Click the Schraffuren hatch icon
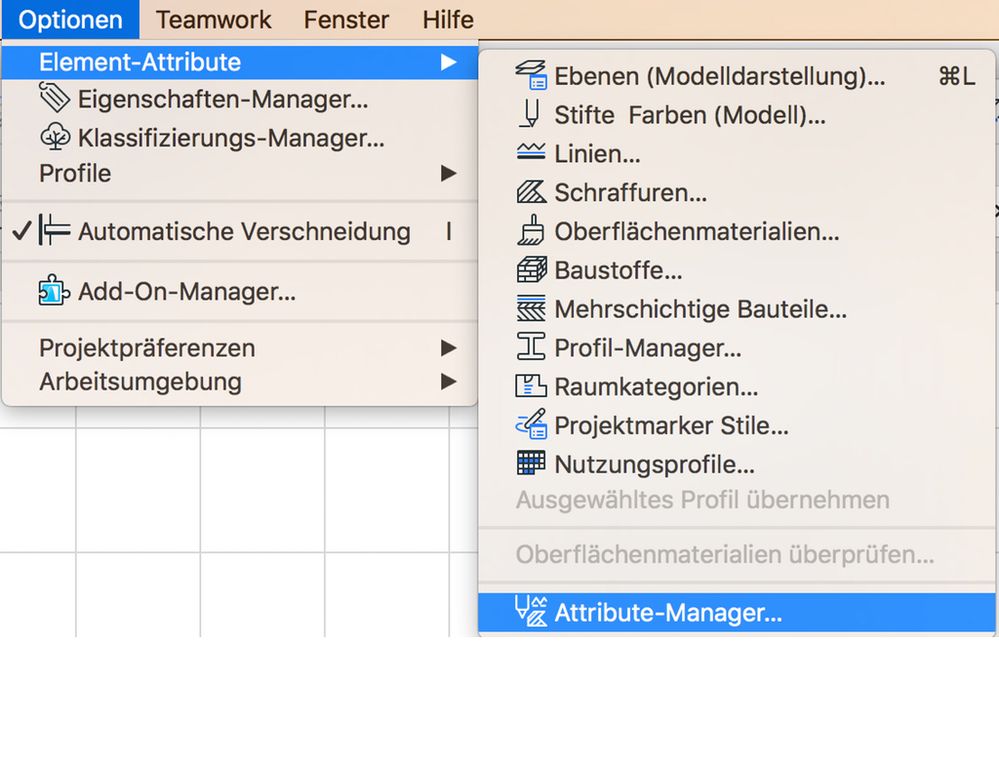999x767 pixels. click(x=531, y=192)
